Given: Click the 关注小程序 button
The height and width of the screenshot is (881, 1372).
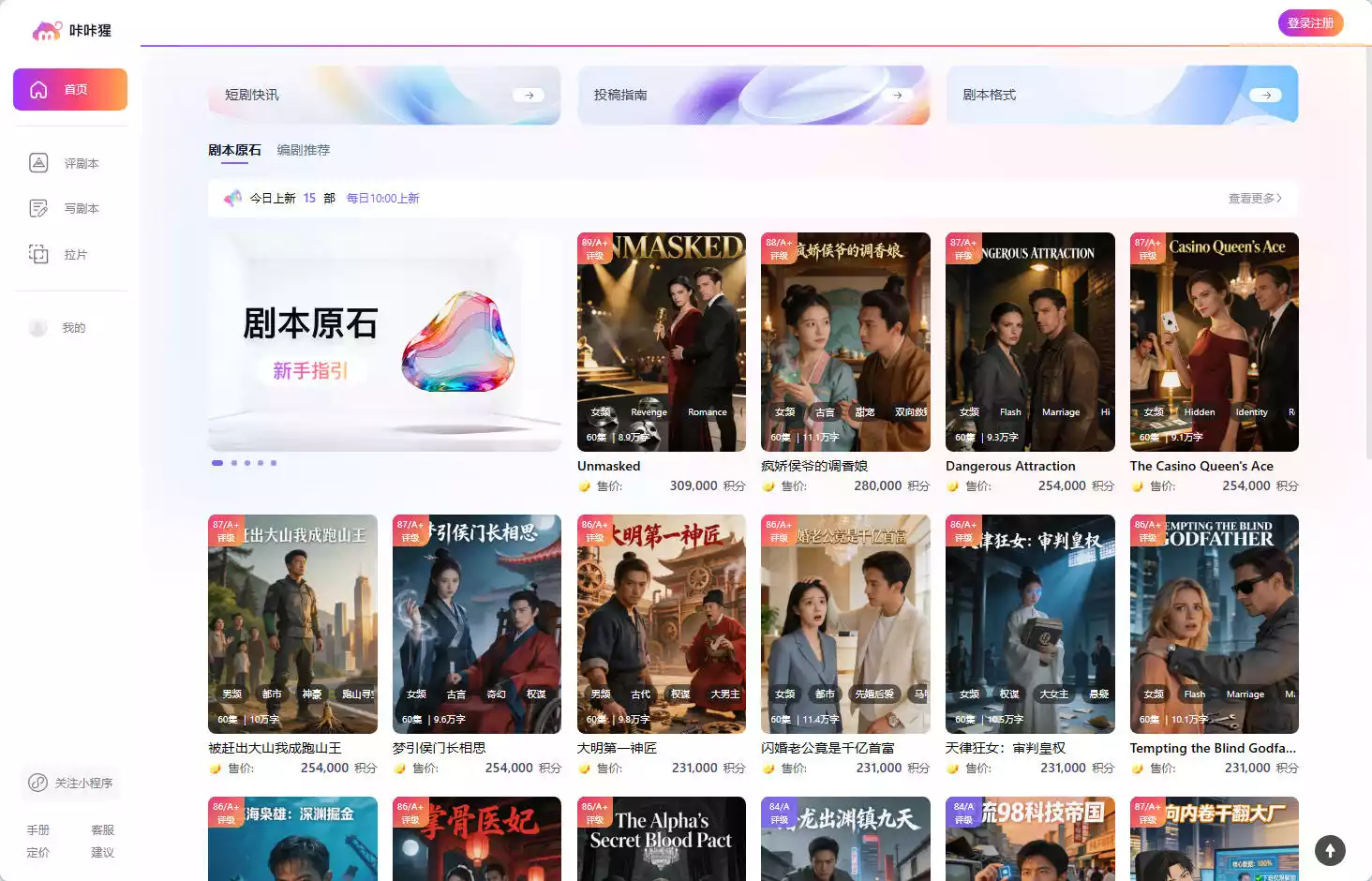Looking at the screenshot, I should pos(70,783).
